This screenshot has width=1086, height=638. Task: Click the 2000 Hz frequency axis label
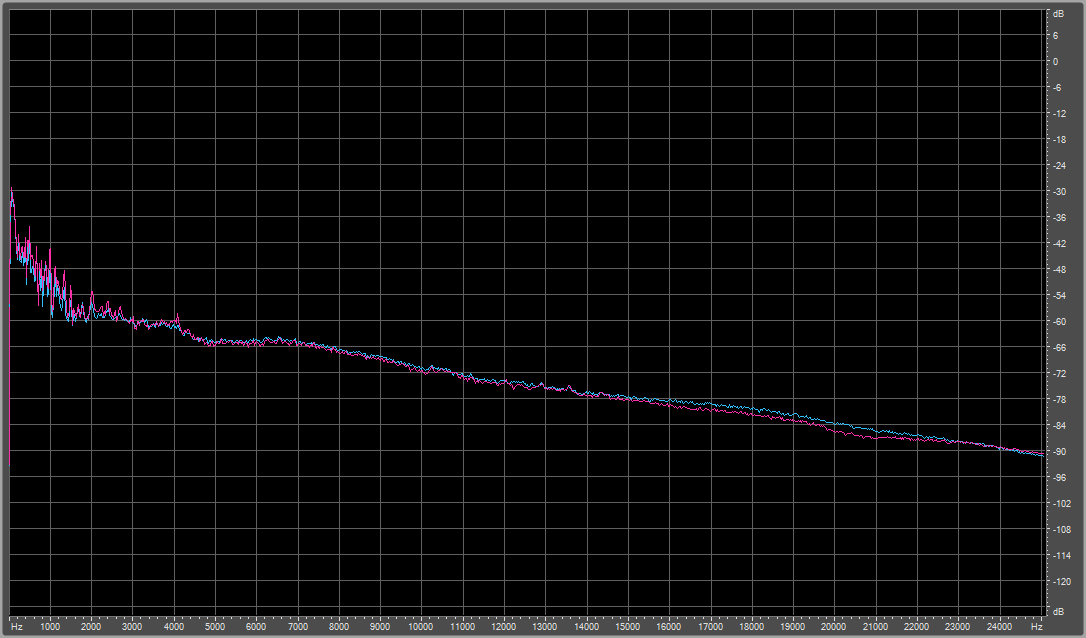[91, 626]
